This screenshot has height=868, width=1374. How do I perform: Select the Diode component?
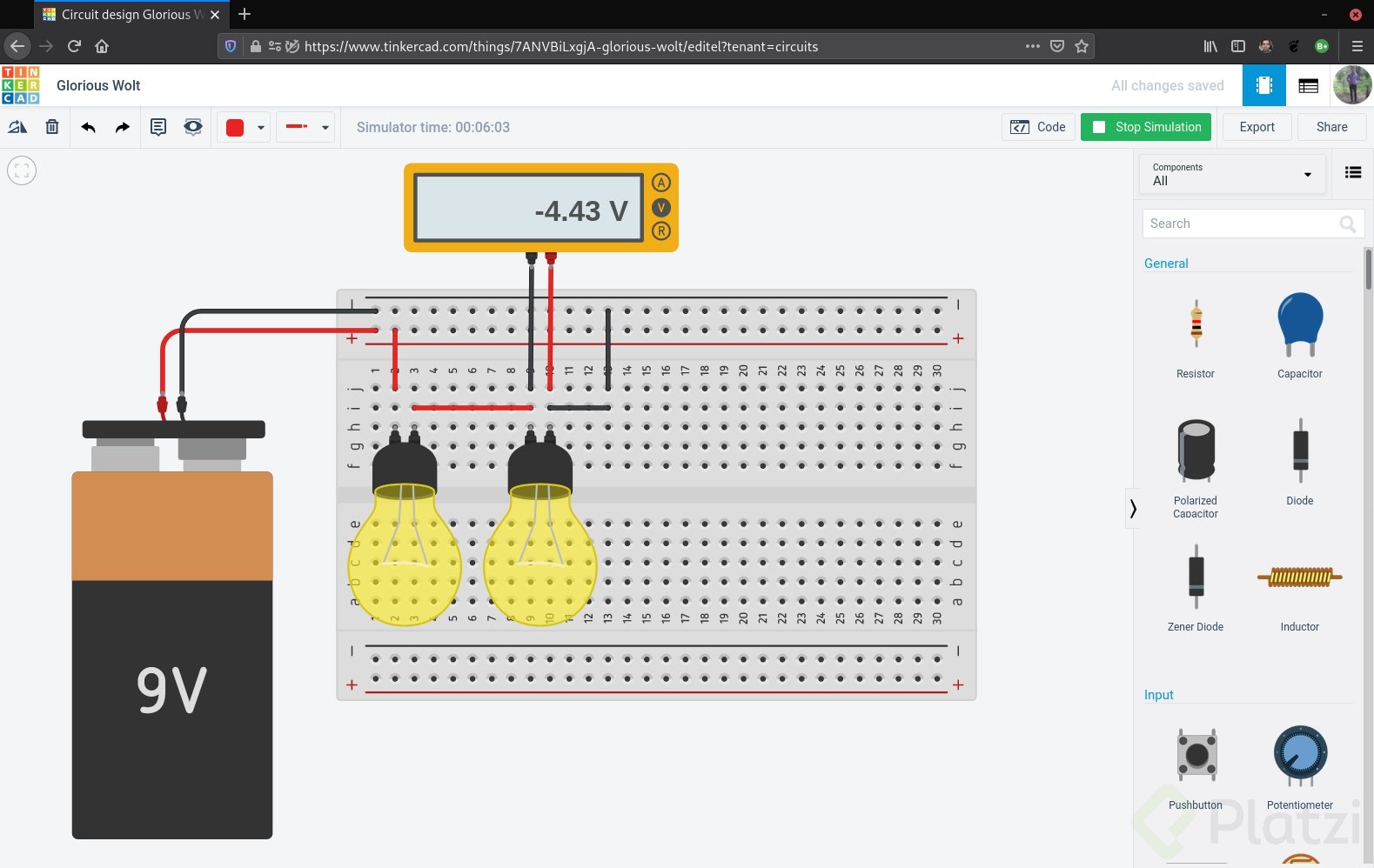(1300, 463)
